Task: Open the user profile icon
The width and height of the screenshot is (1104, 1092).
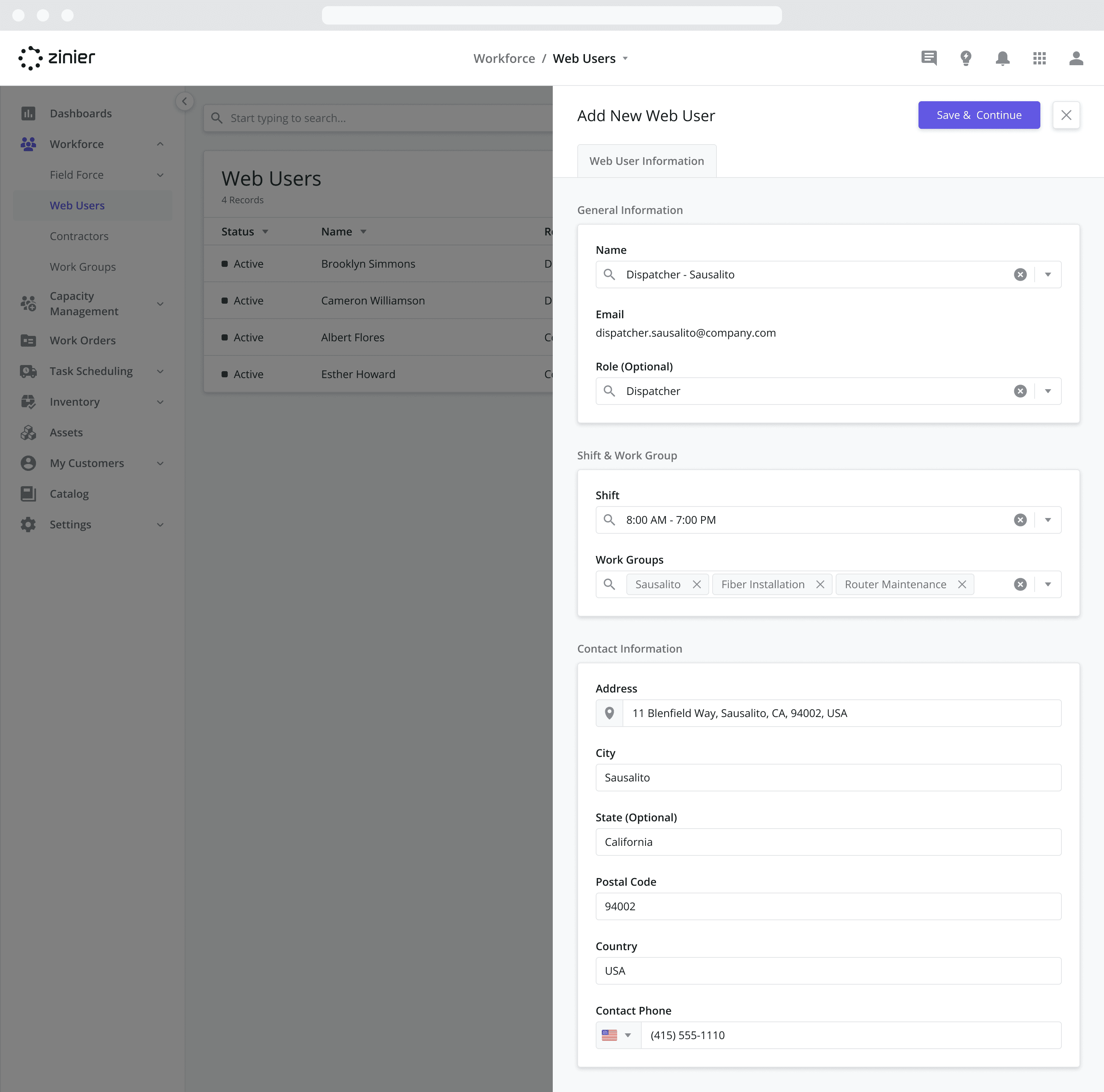Action: pyautogui.click(x=1076, y=58)
